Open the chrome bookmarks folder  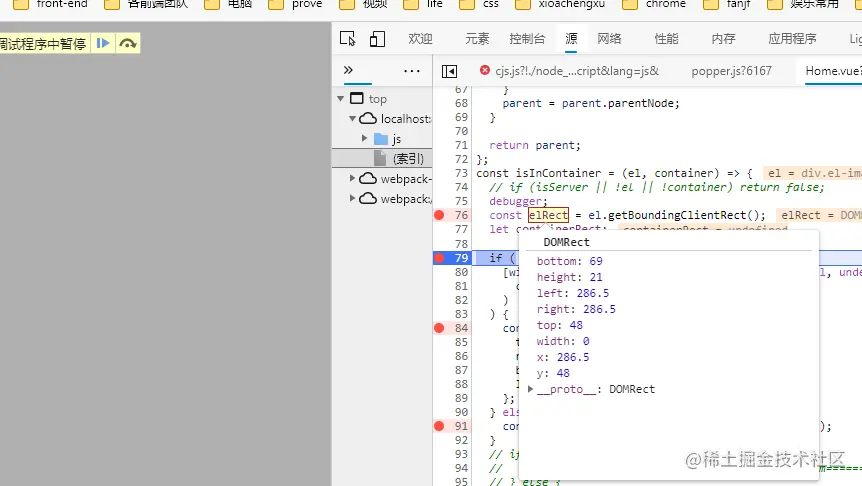(654, 4)
